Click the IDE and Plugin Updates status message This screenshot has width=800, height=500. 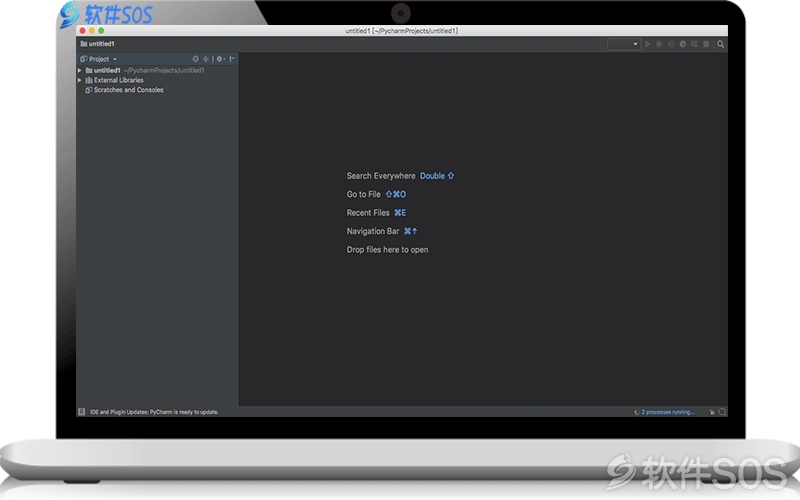154,412
